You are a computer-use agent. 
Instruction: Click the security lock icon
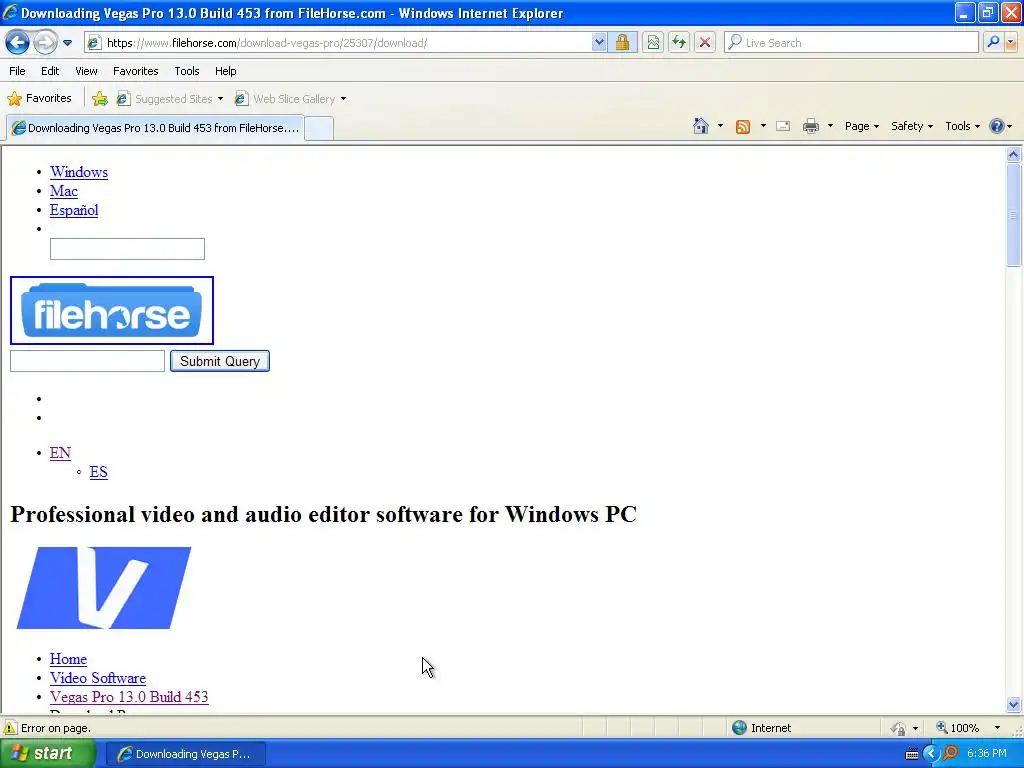pyautogui.click(x=622, y=43)
